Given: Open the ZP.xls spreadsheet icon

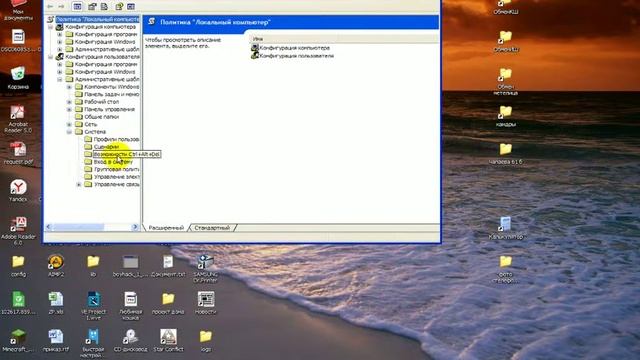Looking at the screenshot, I should pos(56,303).
